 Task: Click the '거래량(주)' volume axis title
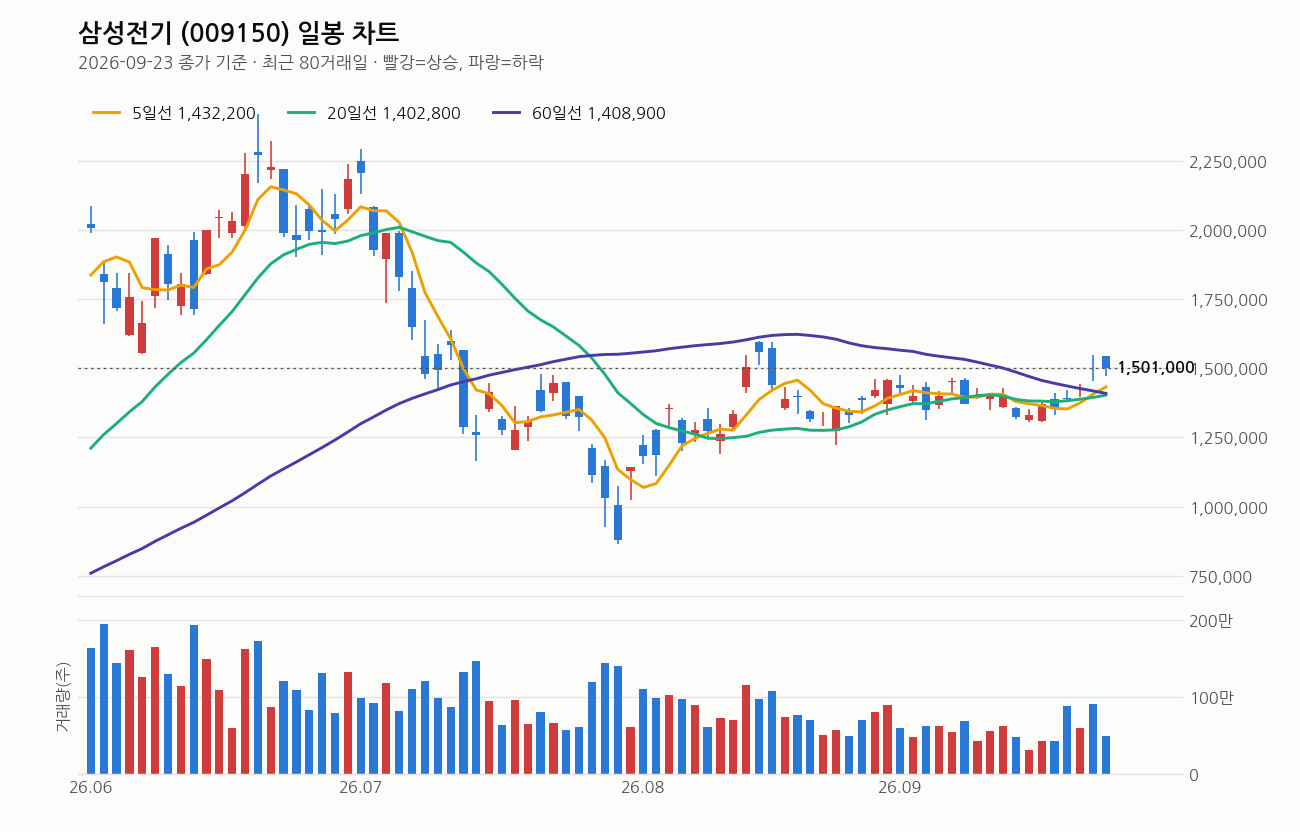pos(62,697)
